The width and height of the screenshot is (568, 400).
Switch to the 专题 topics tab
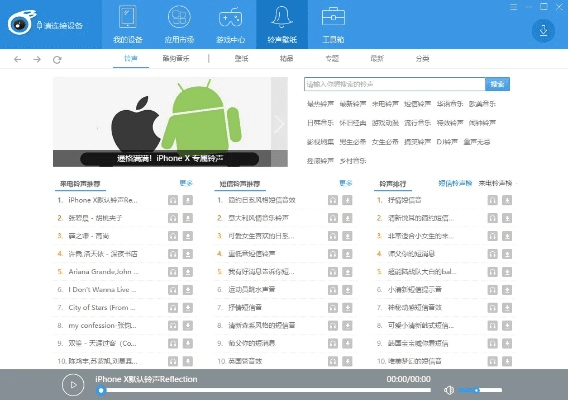tap(332, 58)
